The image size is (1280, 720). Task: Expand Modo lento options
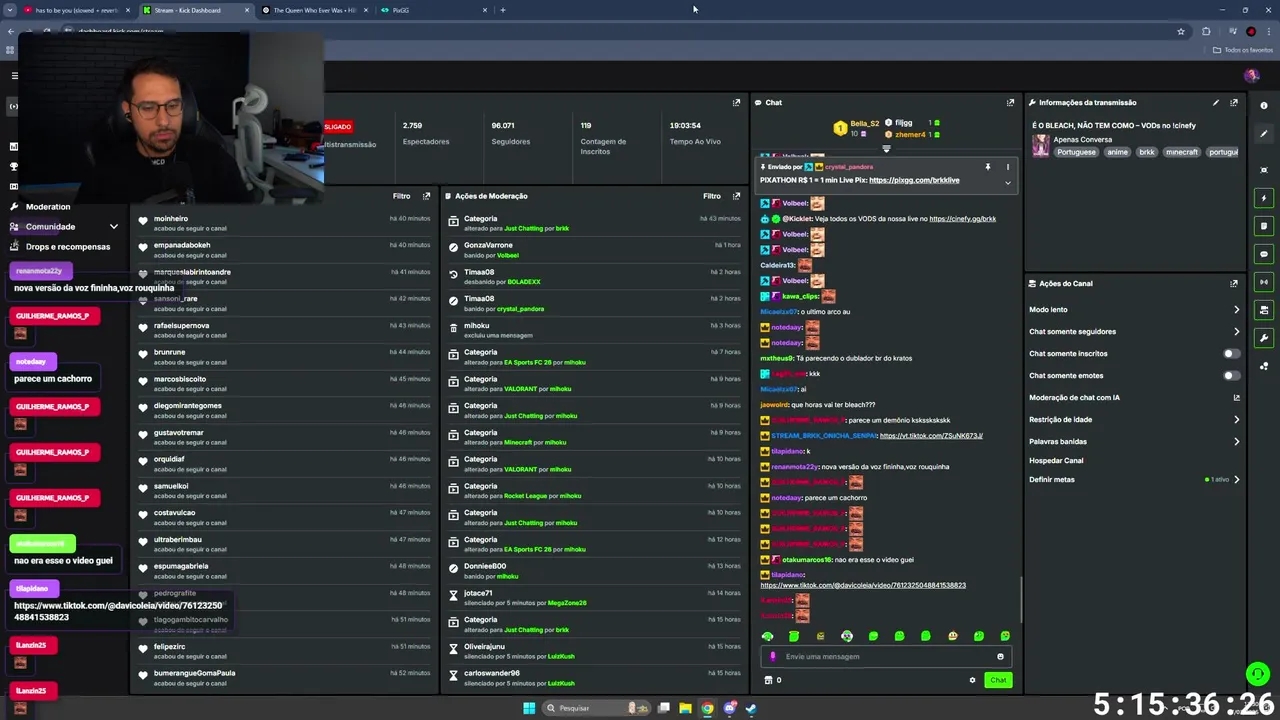coord(1236,310)
